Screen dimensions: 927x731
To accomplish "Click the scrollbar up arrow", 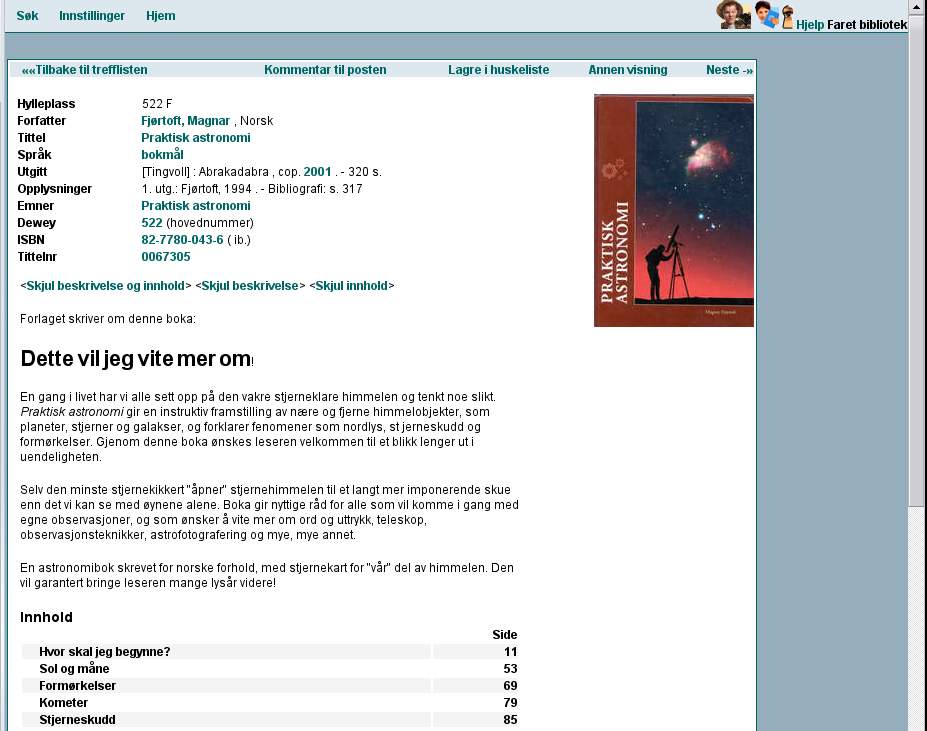I will click(917, 6).
